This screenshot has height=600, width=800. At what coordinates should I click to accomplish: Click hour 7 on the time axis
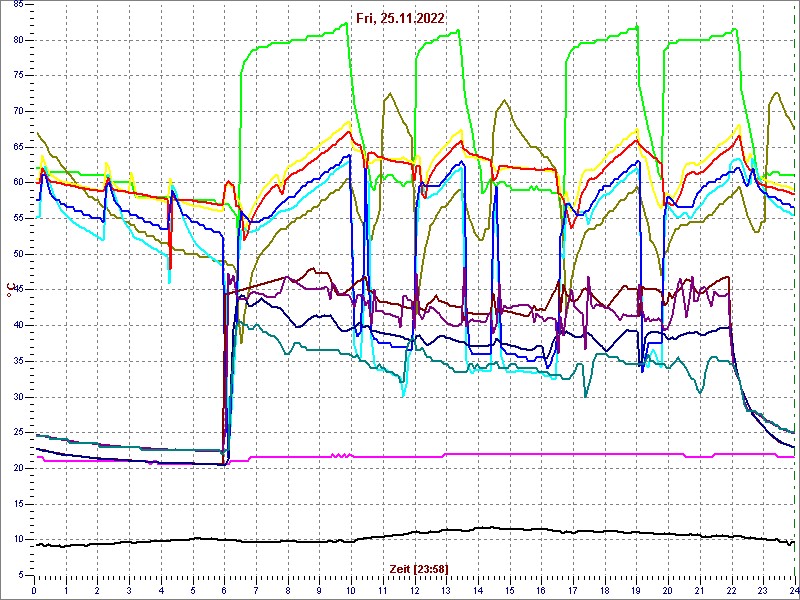256,590
